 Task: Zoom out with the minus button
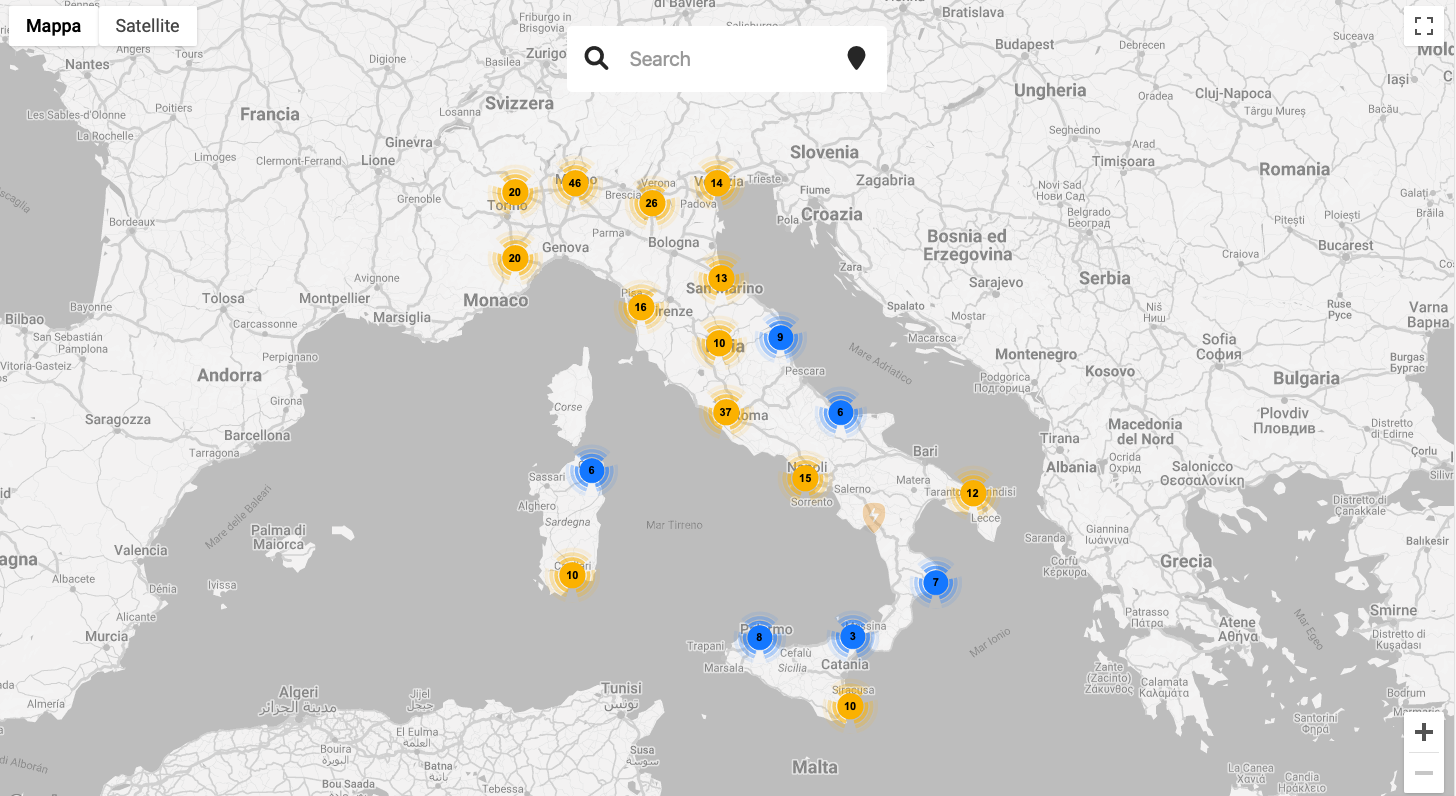tap(1424, 772)
